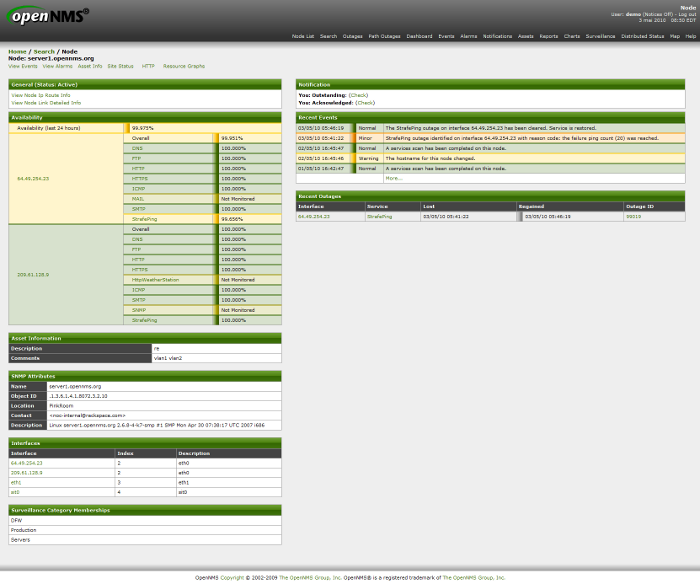700x584 pixels.
Task: Open View Events link
Action: coord(23,66)
